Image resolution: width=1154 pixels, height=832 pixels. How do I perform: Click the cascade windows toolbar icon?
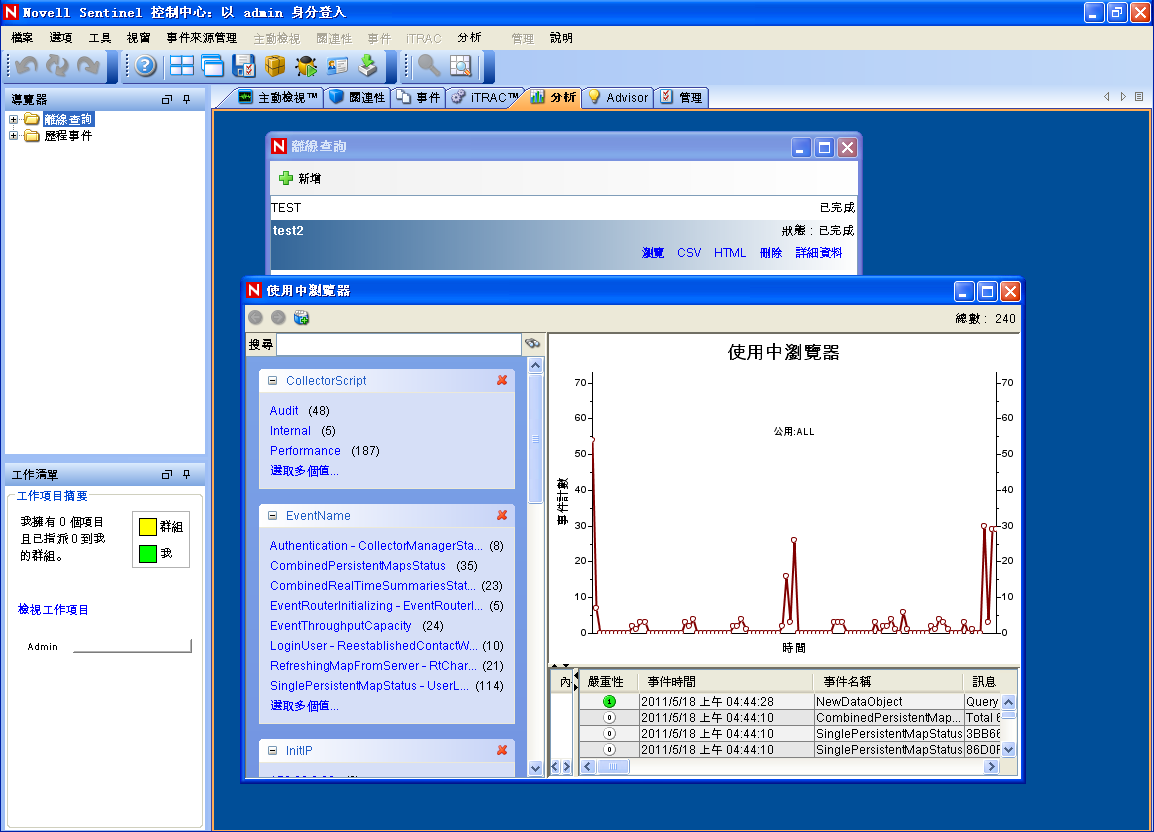point(212,66)
